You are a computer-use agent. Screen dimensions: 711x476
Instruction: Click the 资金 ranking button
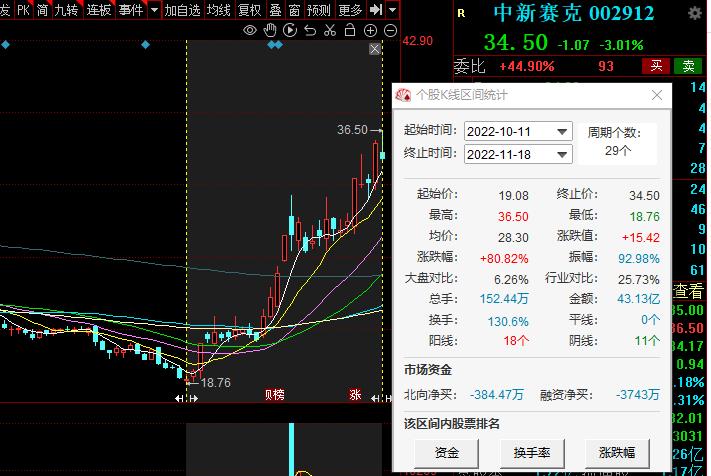click(447, 453)
